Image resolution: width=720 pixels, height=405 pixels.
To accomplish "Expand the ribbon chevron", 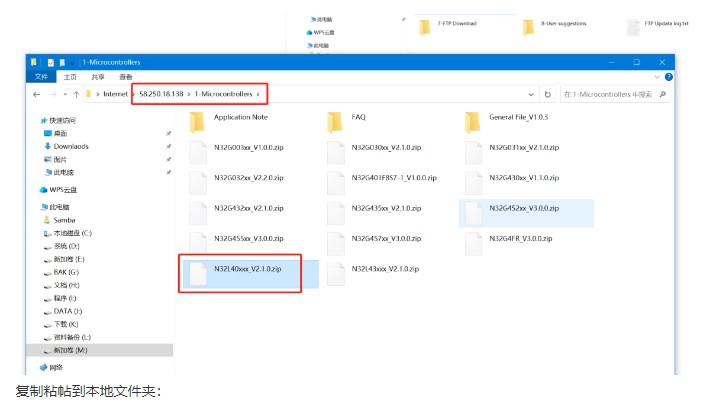I will pyautogui.click(x=657, y=77).
